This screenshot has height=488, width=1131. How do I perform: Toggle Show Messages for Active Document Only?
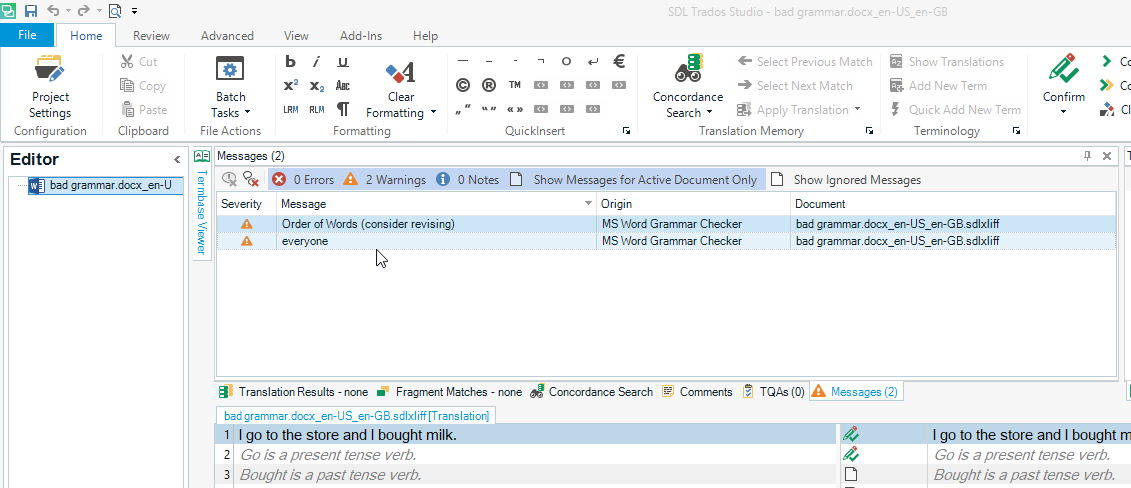tap(635, 179)
